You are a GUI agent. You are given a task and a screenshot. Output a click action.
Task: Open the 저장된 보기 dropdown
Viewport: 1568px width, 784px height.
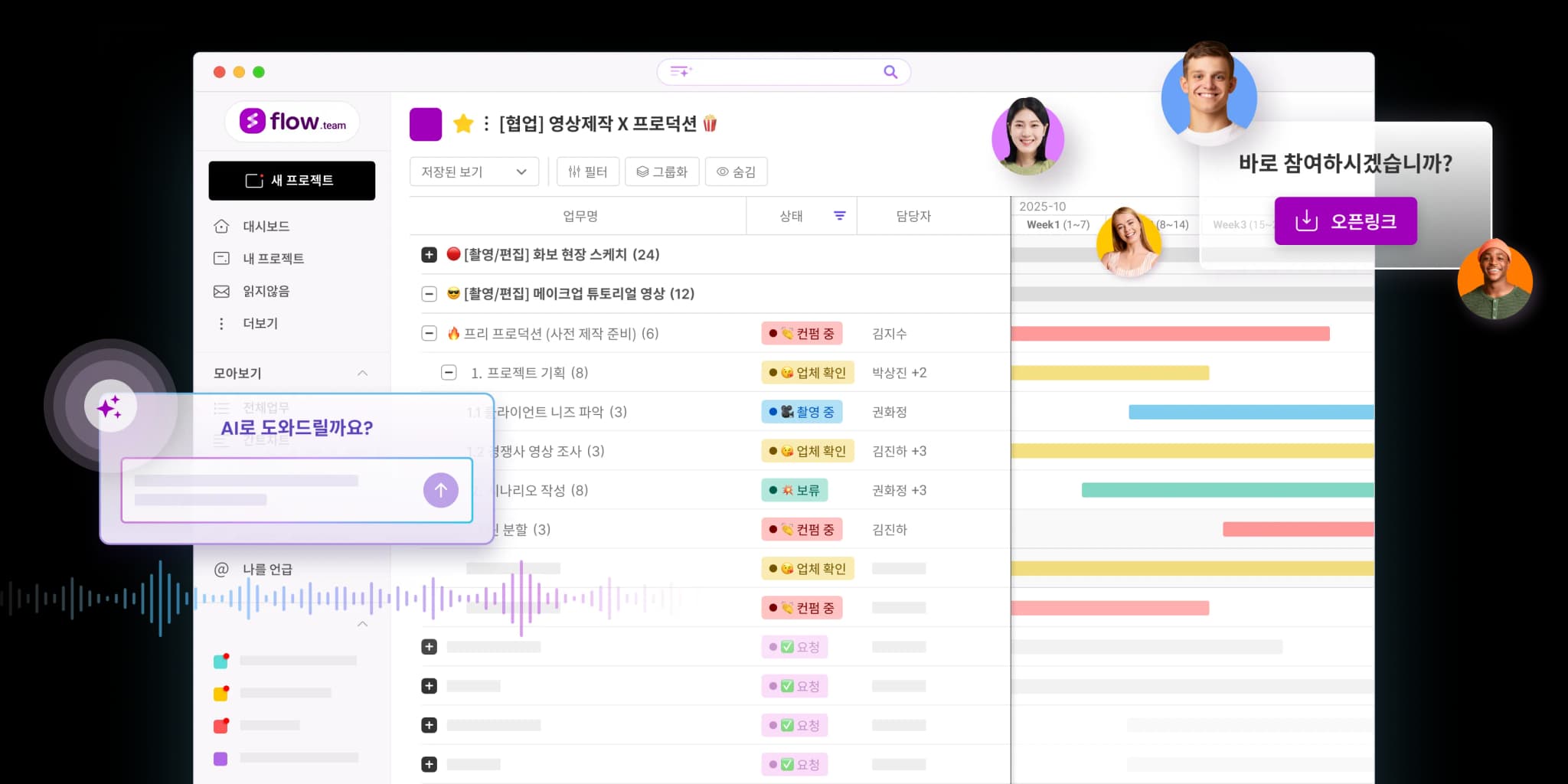point(474,172)
